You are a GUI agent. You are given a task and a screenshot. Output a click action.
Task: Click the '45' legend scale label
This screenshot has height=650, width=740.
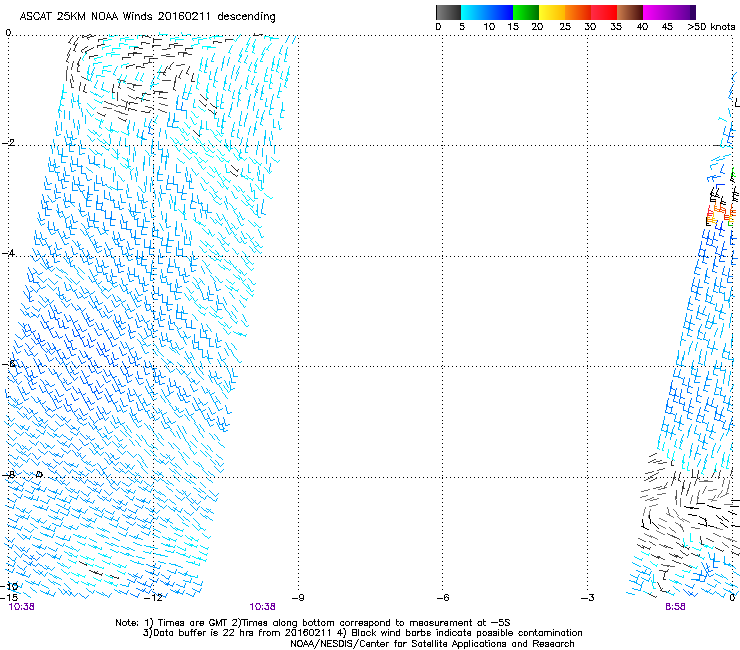pyautogui.click(x=667, y=27)
